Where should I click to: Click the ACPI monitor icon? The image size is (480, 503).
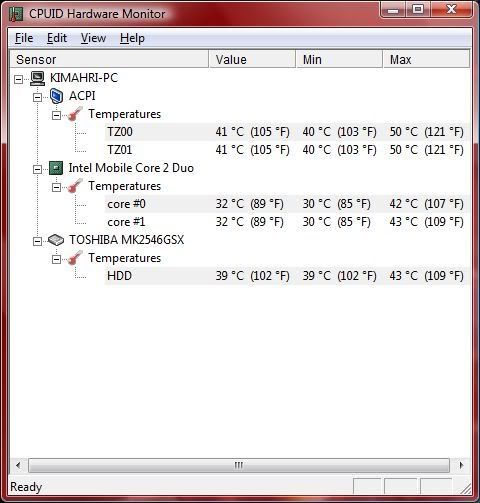(56, 96)
